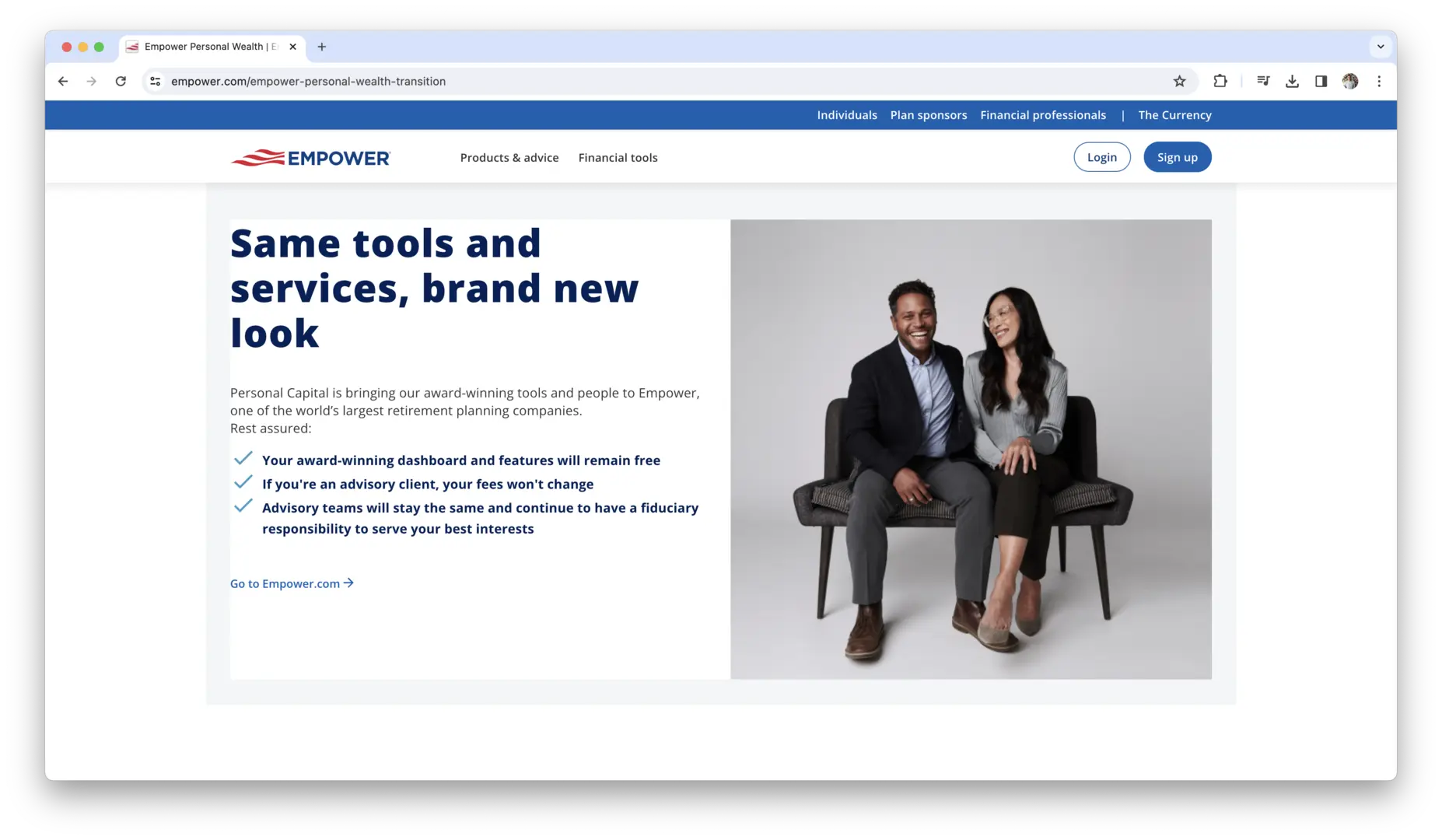Click 'If you're an advisory client' bullet text
The height and width of the screenshot is (840, 1442).
428,484
